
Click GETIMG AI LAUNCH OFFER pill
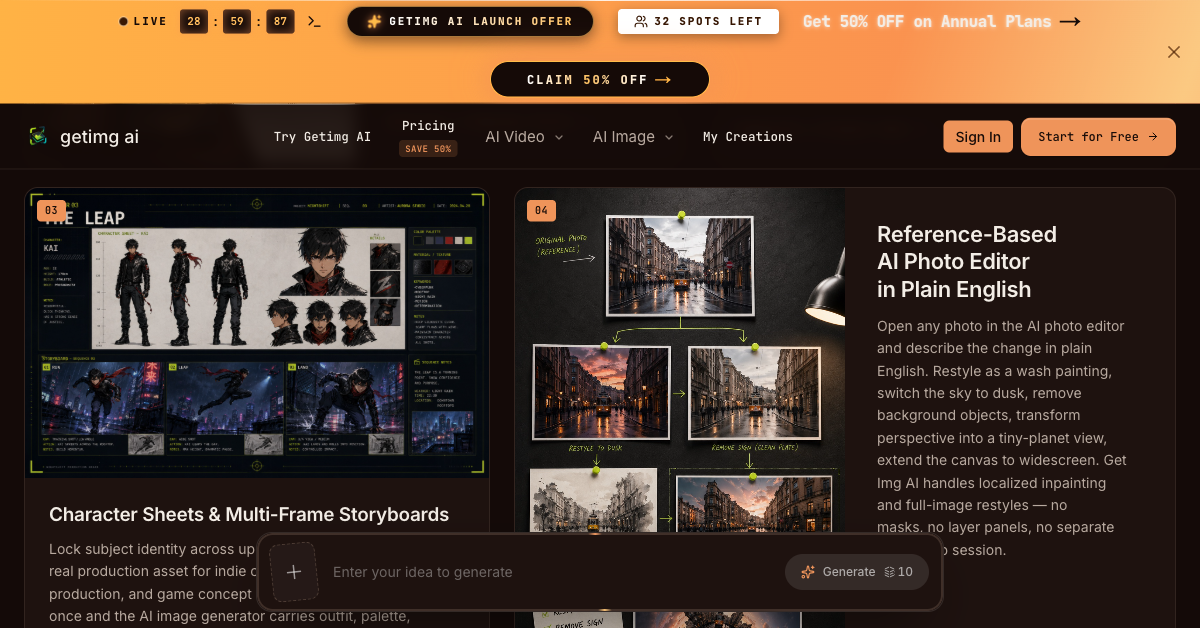[470, 21]
